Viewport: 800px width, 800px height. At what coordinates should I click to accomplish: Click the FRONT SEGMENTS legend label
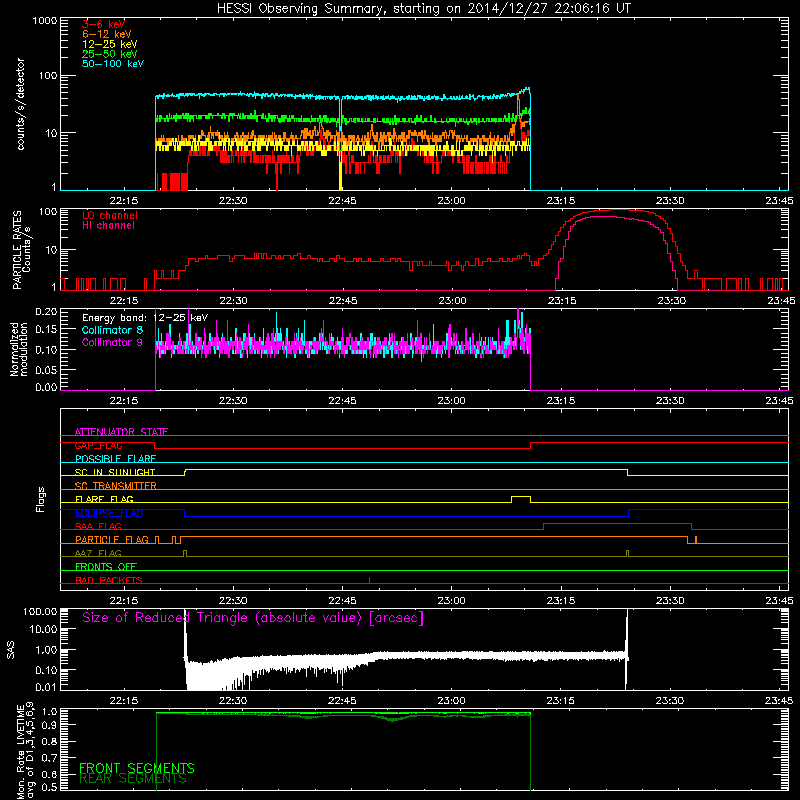click(x=137, y=768)
